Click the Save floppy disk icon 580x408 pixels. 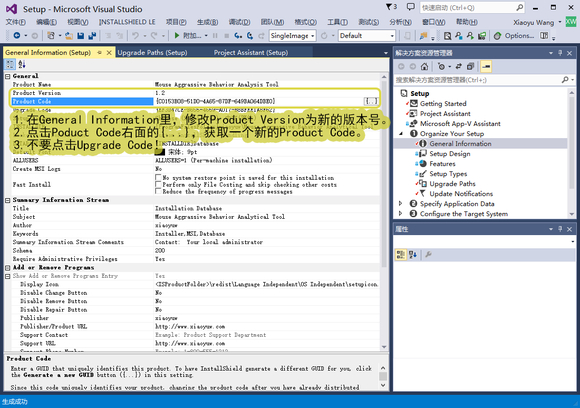(80, 36)
